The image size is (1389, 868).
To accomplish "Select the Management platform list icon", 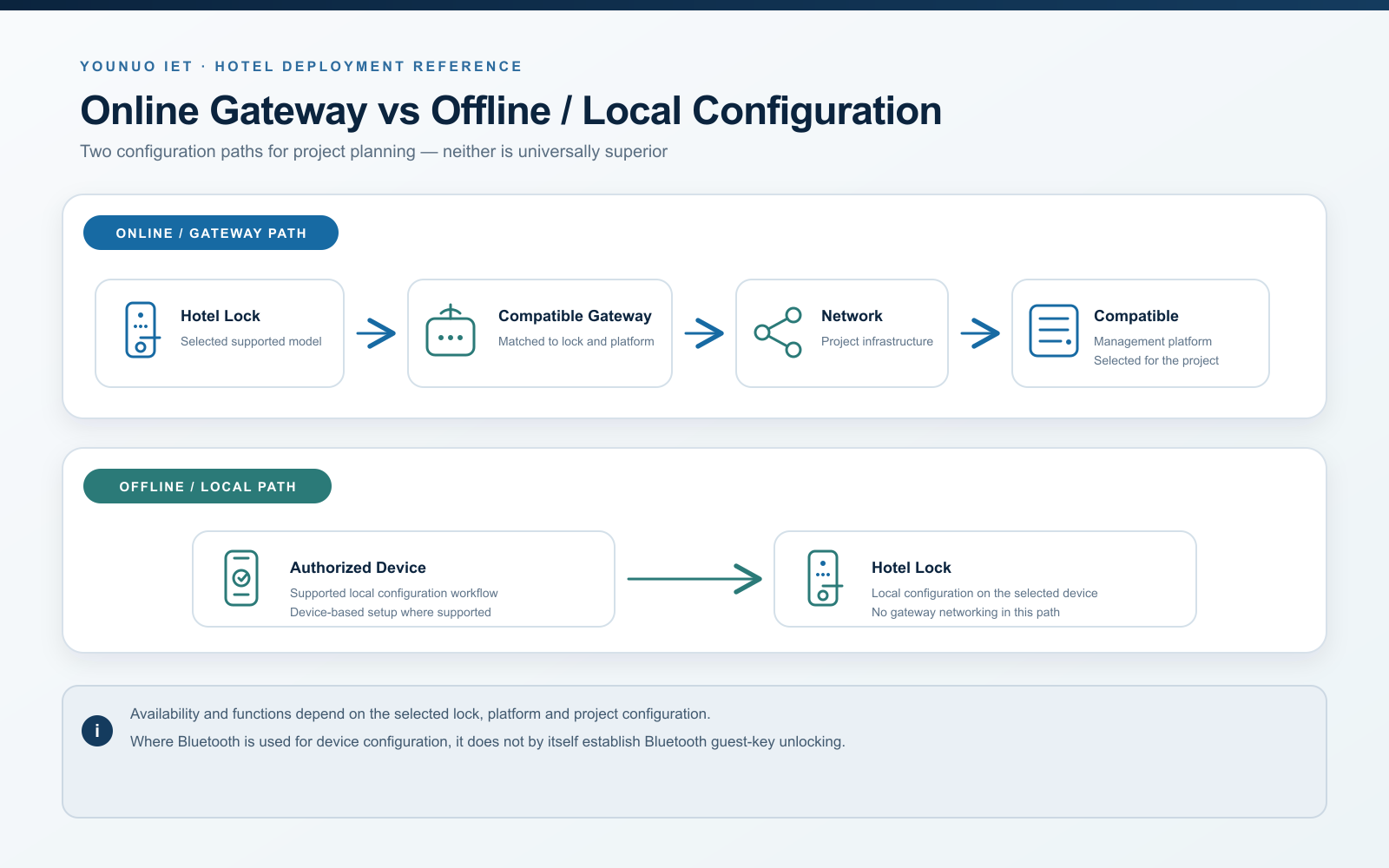I will (x=1054, y=331).
